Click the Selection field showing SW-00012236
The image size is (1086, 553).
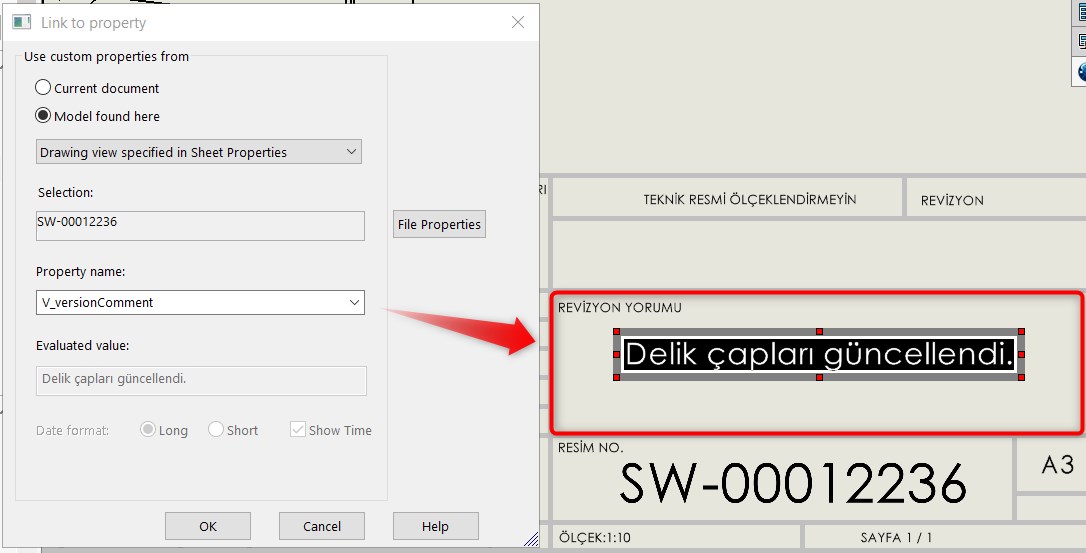pyautogui.click(x=200, y=226)
